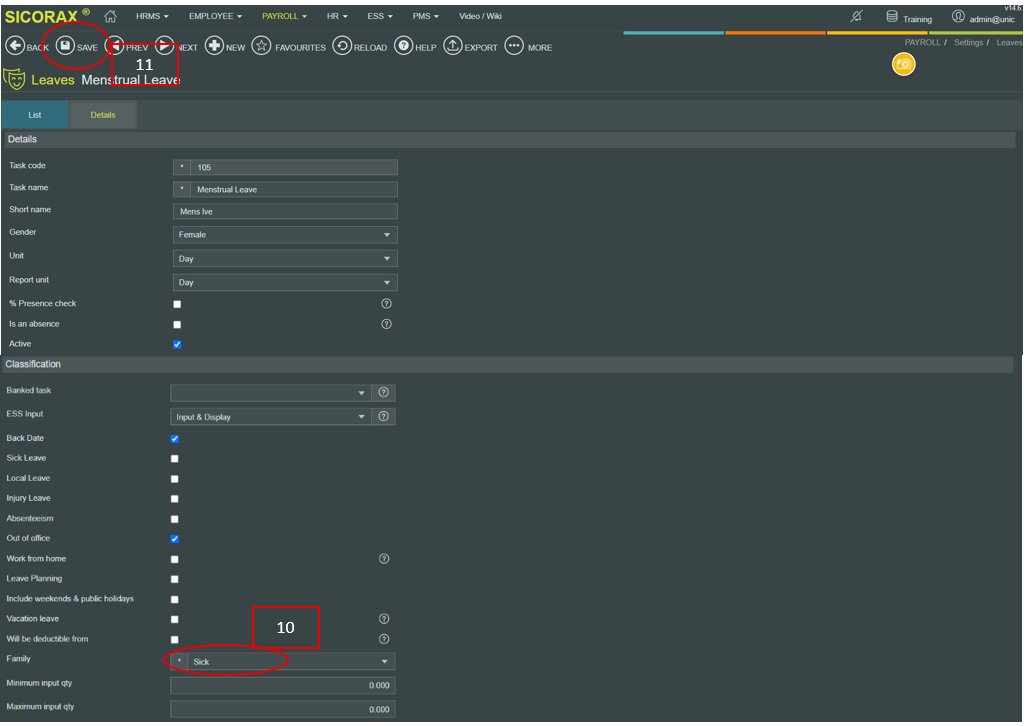Show help for Work from home

(x=384, y=559)
